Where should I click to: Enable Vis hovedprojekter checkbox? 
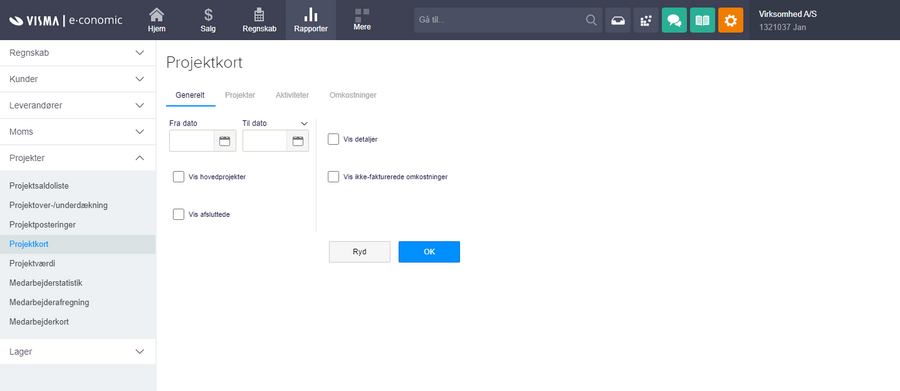point(179,177)
